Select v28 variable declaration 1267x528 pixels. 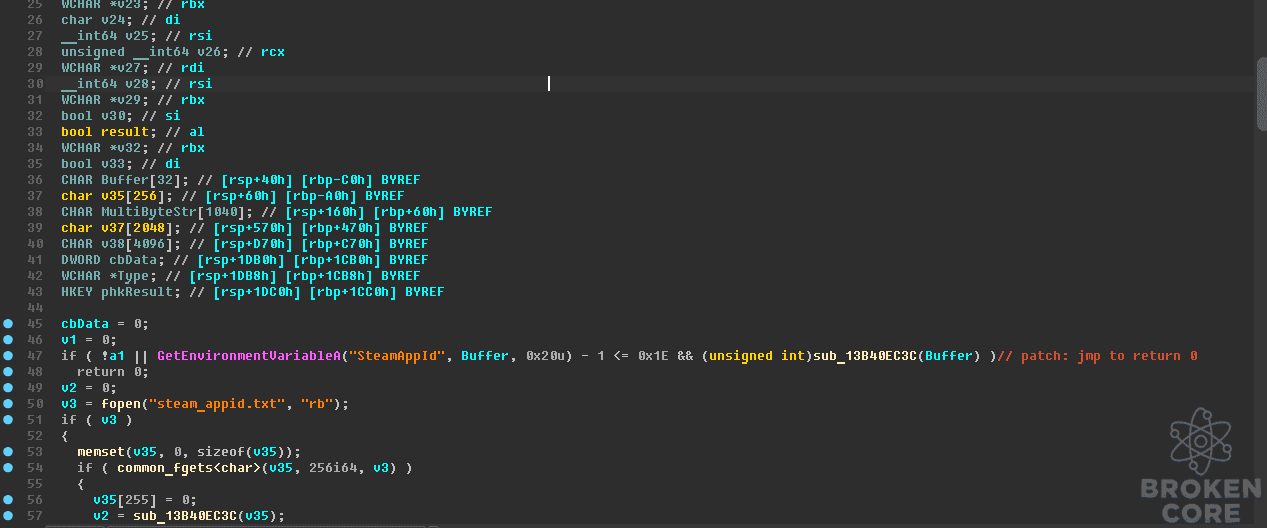coord(137,84)
